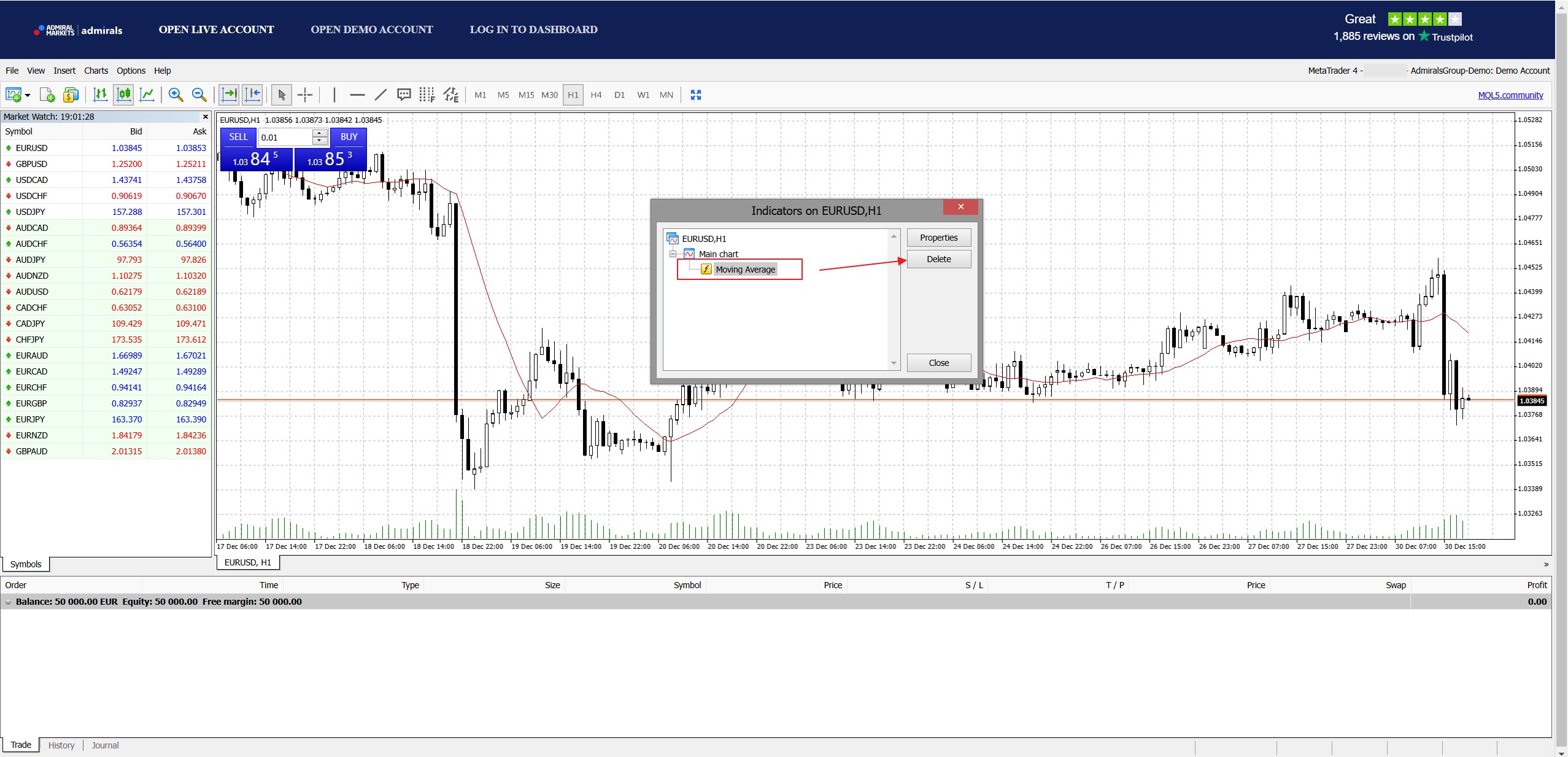The height and width of the screenshot is (757, 1568).
Task: Click the New Order icon in toolbar
Action: pos(47,95)
